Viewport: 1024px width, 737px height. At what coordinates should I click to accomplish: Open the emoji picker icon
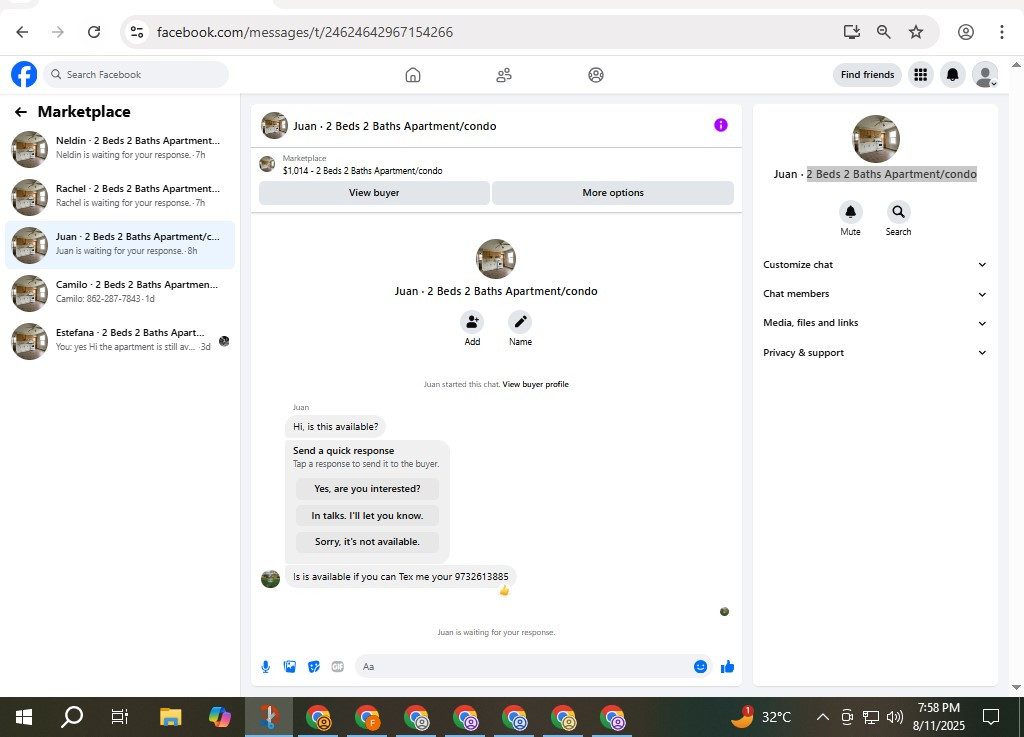tap(700, 666)
